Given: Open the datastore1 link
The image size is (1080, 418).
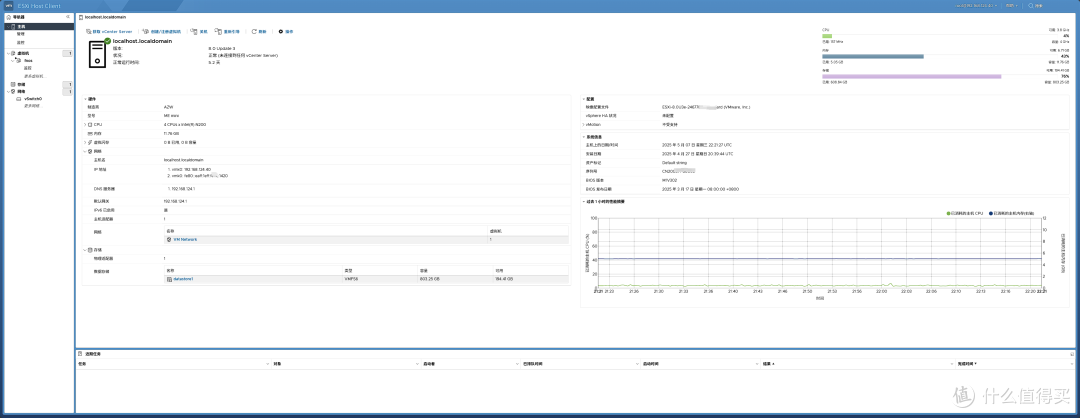Looking at the screenshot, I should [183, 279].
